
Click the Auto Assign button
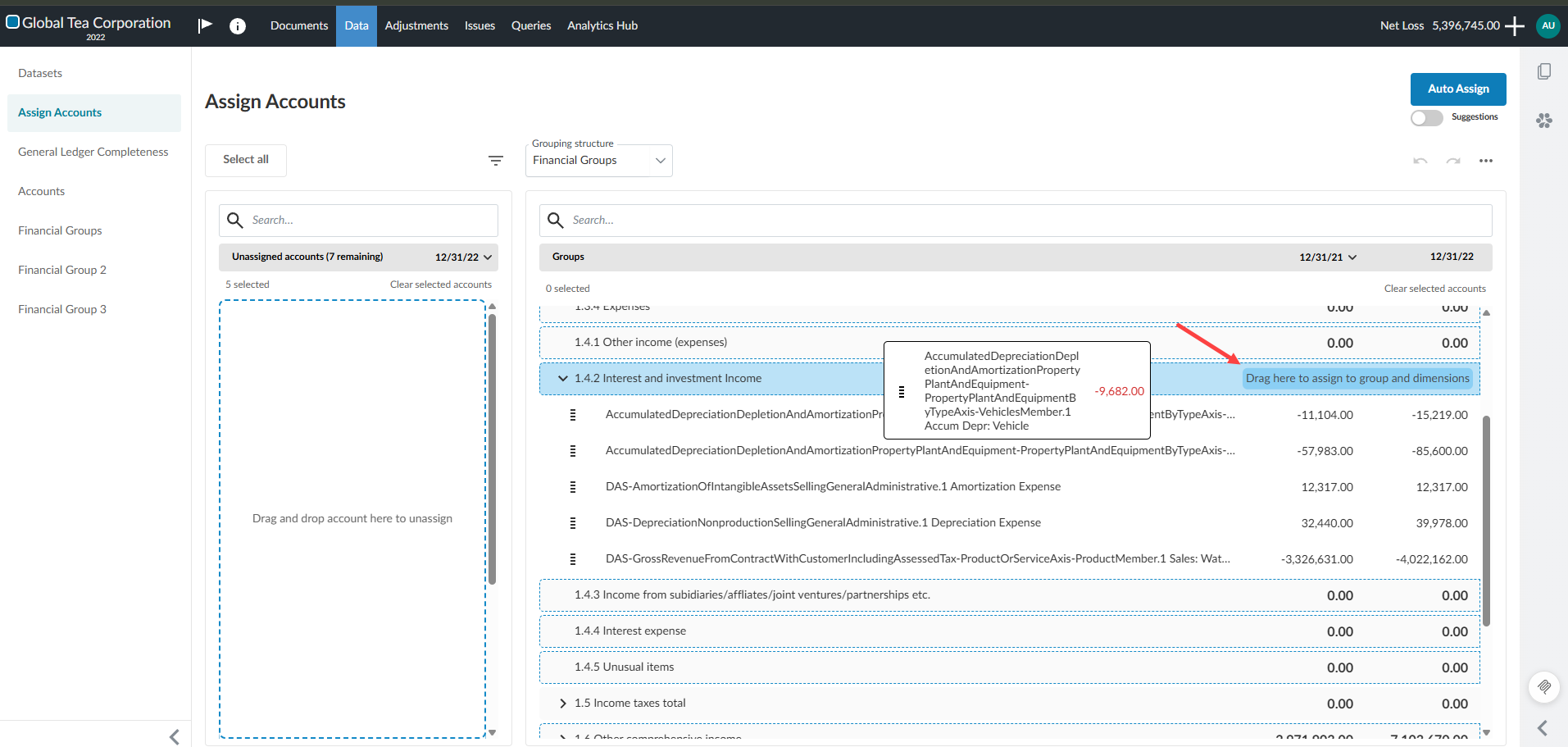pyautogui.click(x=1458, y=89)
